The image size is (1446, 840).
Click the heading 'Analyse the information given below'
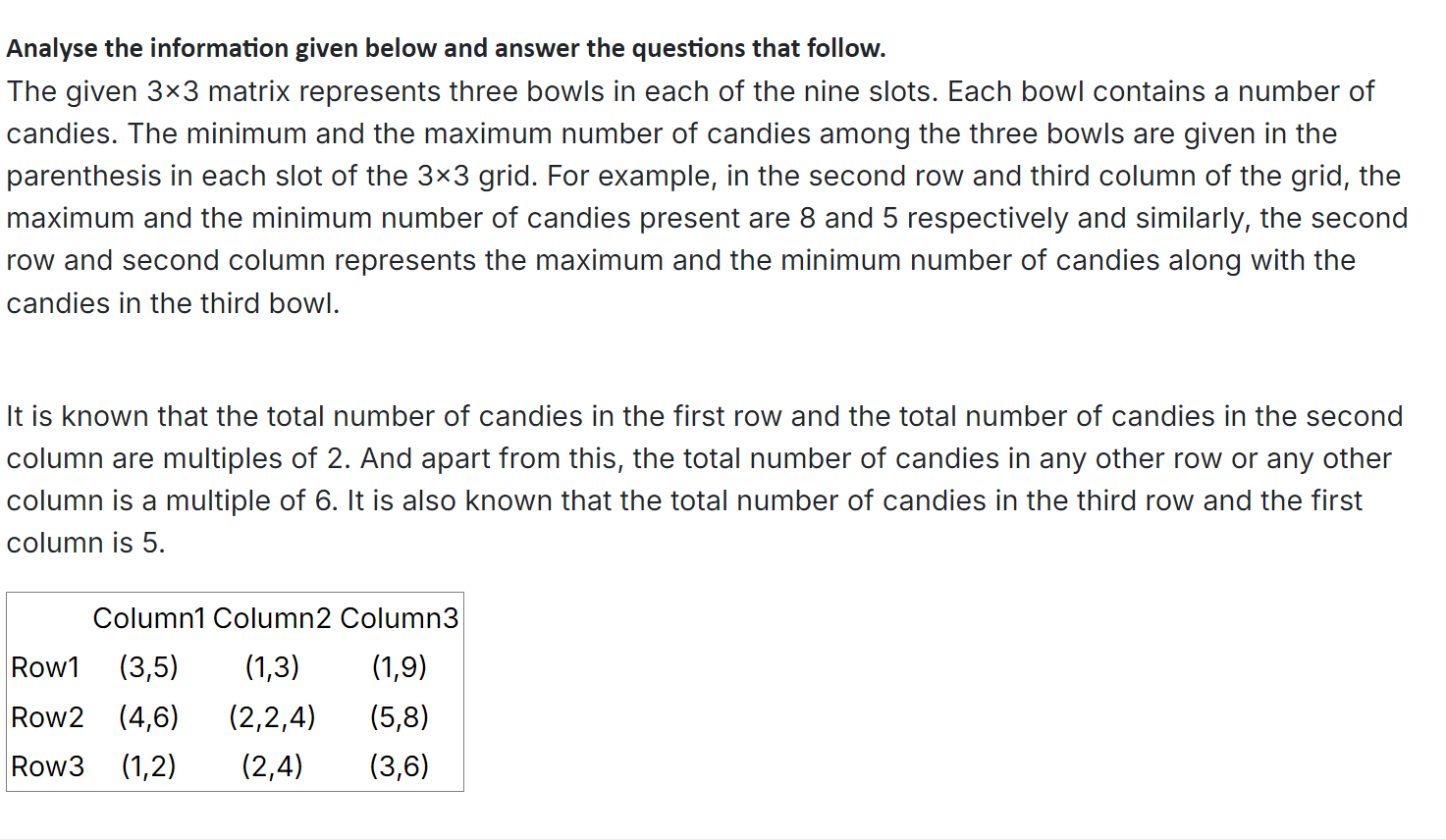pyautogui.click(x=446, y=48)
